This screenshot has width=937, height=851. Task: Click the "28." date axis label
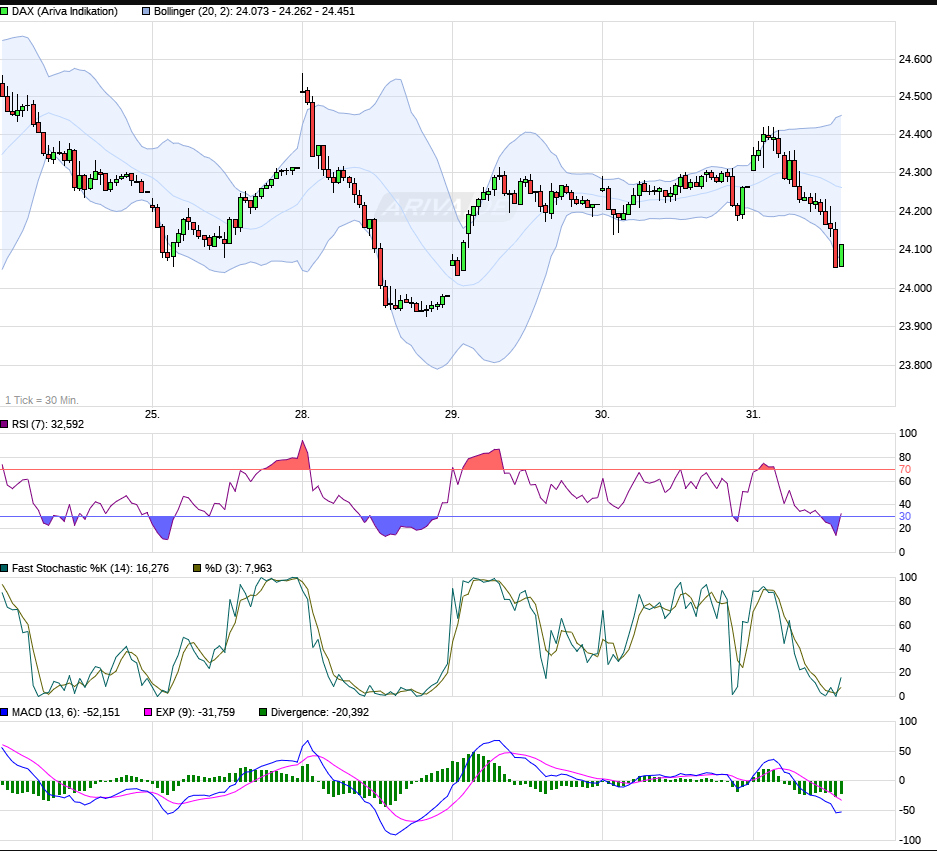click(x=302, y=414)
